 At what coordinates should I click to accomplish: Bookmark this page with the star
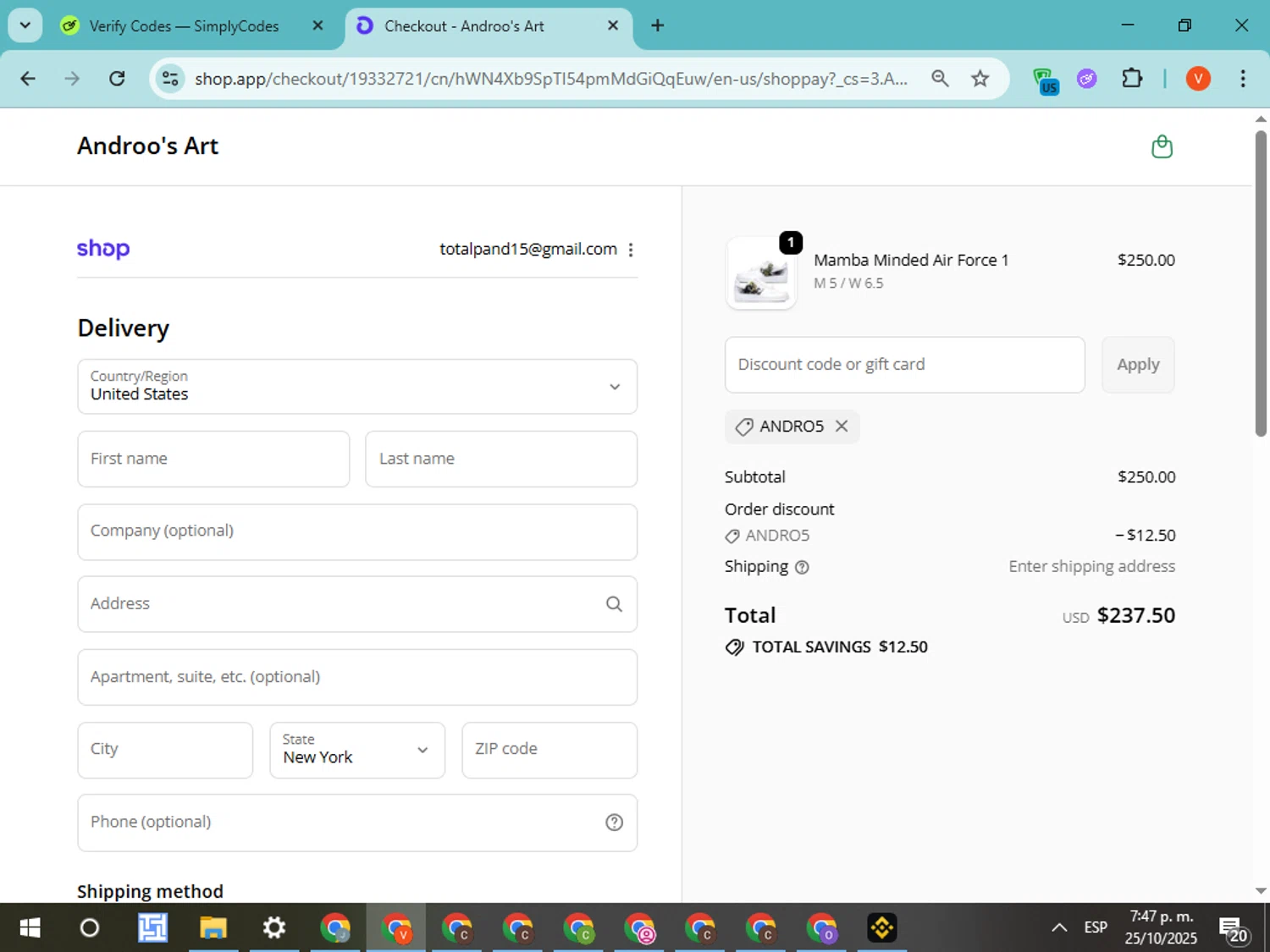click(980, 79)
